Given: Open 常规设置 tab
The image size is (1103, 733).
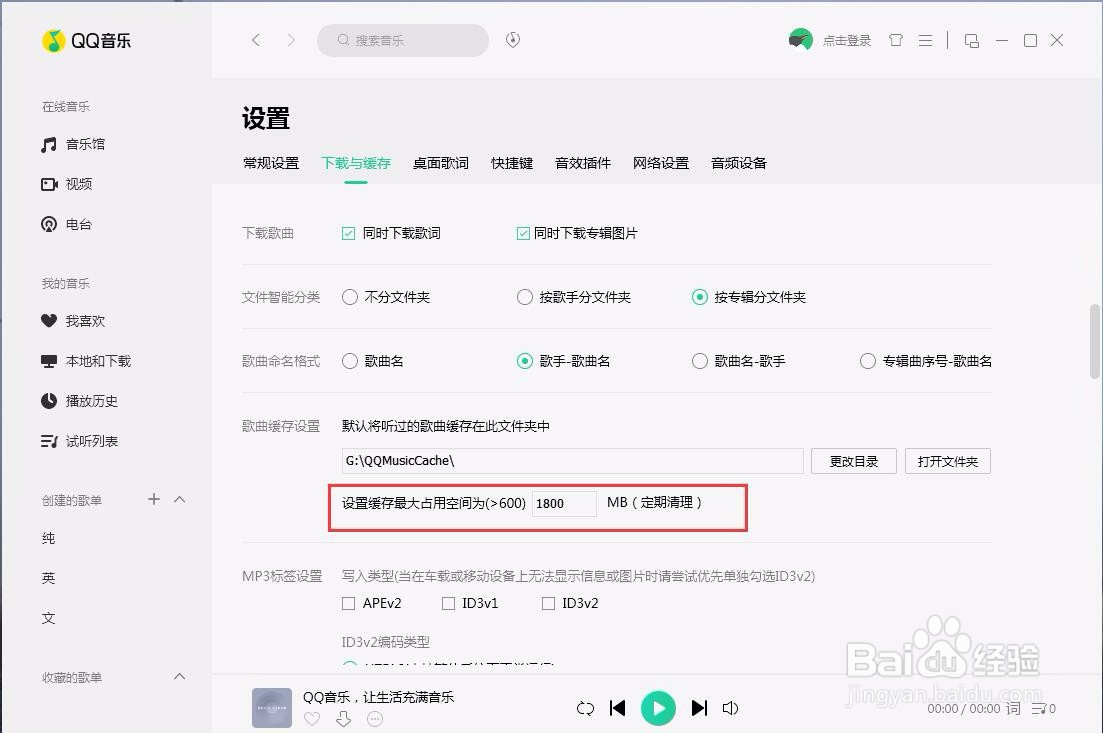Looking at the screenshot, I should [271, 163].
